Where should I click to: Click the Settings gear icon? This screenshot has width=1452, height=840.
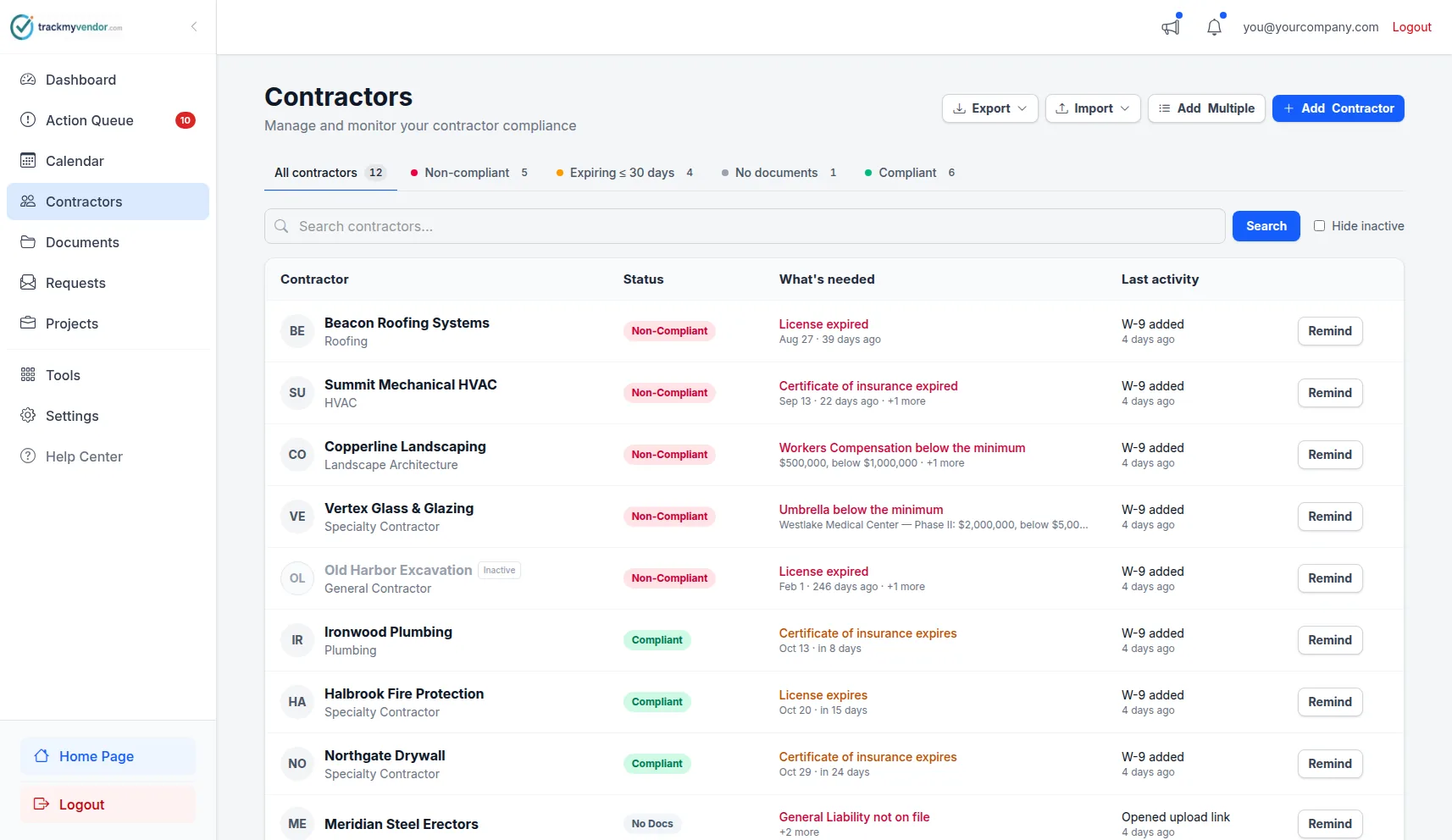pyautogui.click(x=28, y=416)
